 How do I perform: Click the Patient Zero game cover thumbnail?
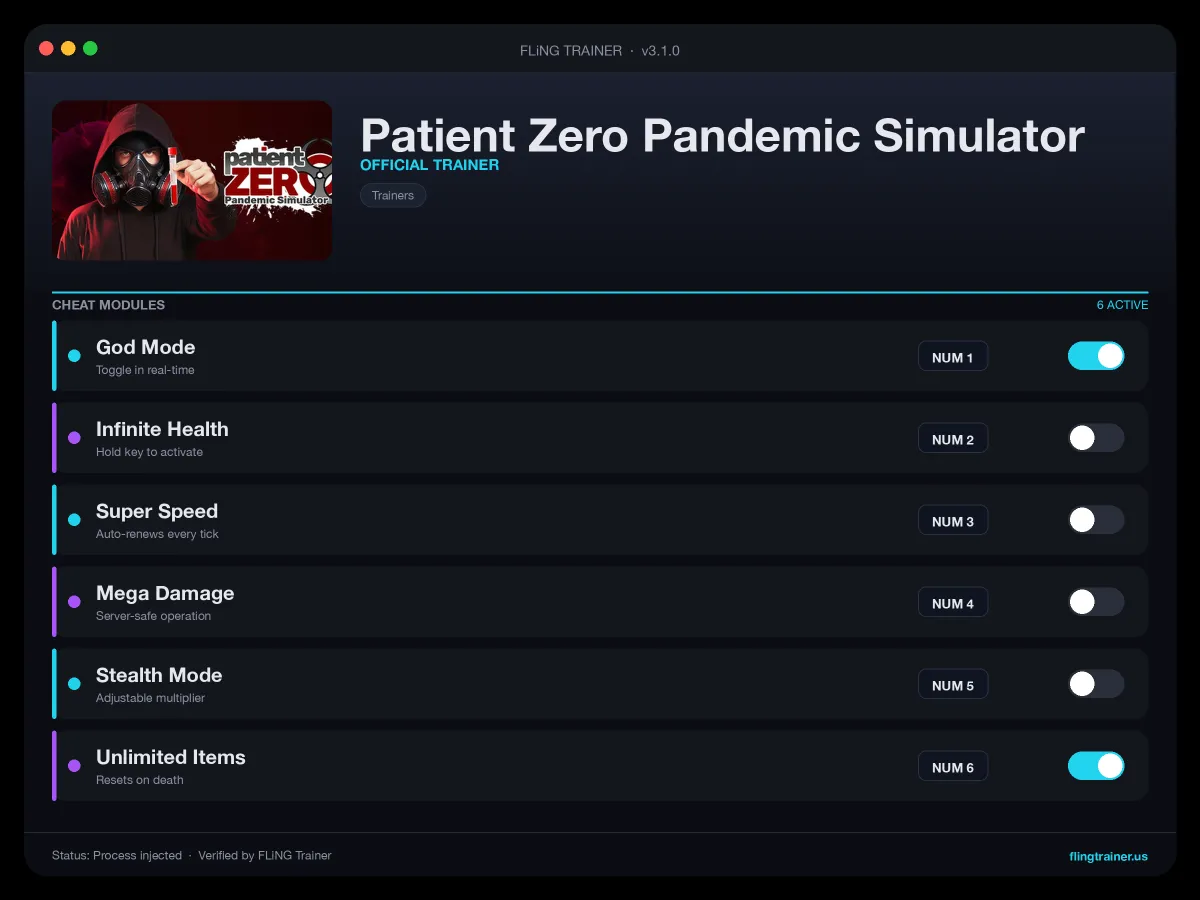[192, 180]
